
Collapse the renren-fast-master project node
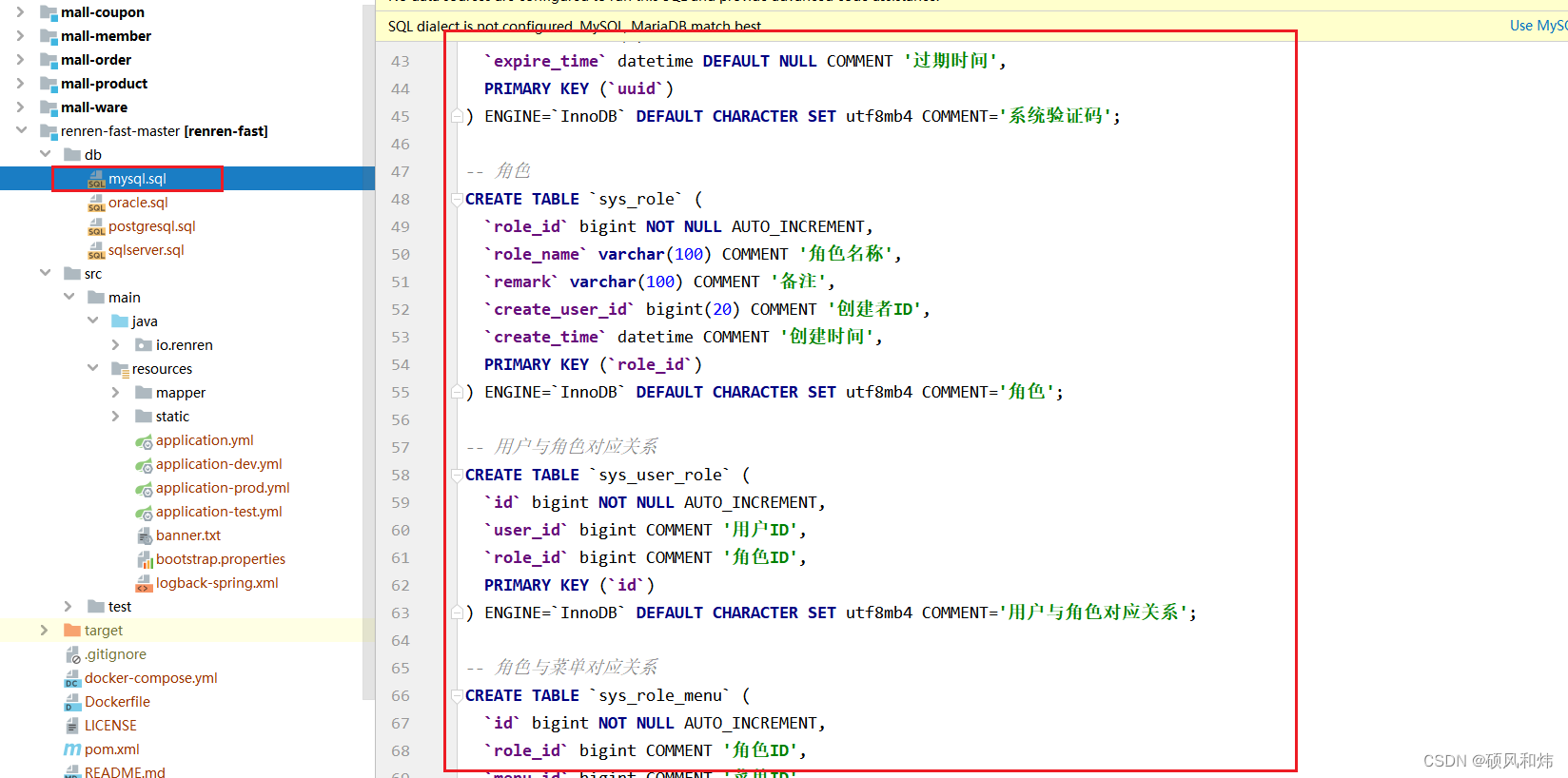[x=21, y=131]
